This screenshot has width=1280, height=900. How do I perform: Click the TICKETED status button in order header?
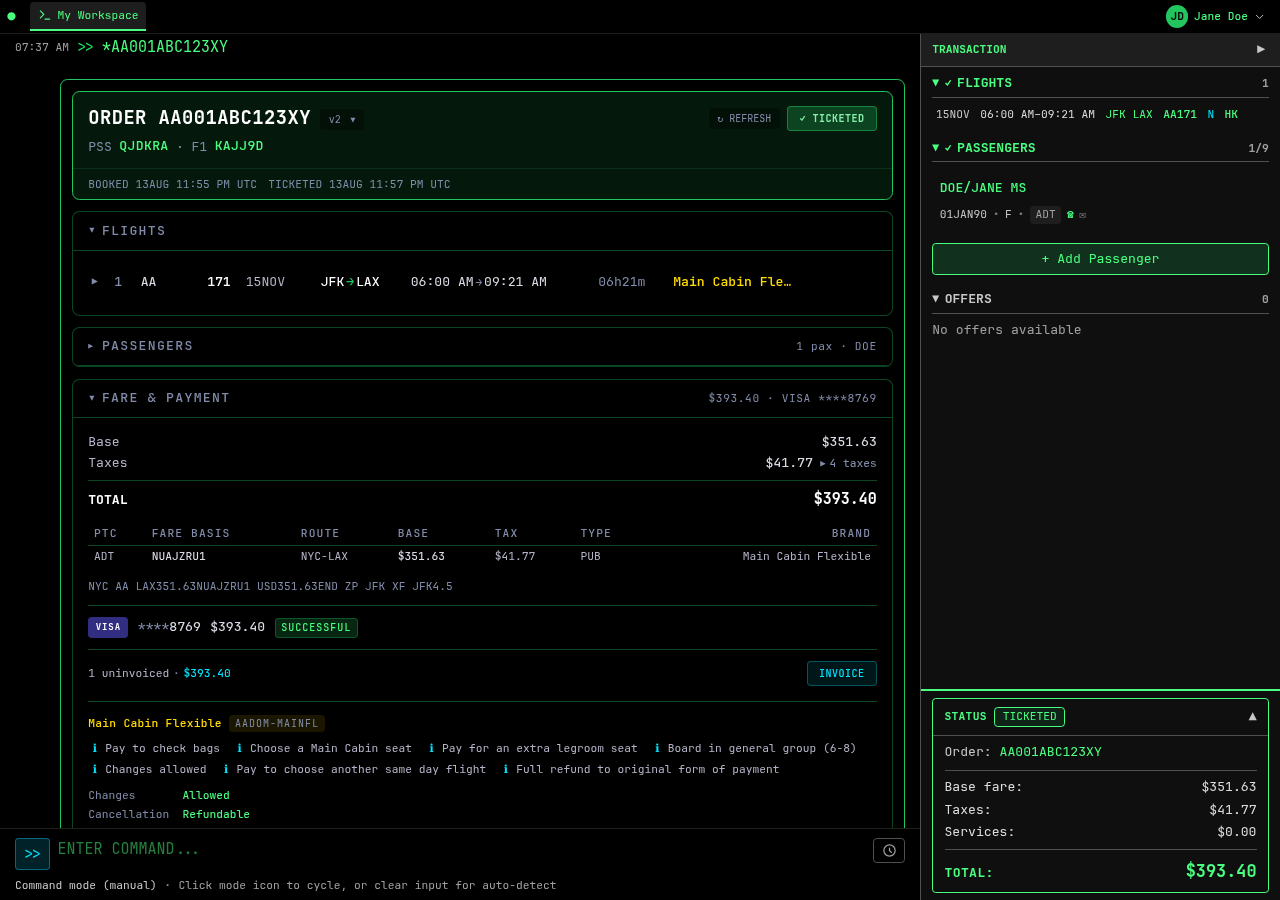coord(832,119)
